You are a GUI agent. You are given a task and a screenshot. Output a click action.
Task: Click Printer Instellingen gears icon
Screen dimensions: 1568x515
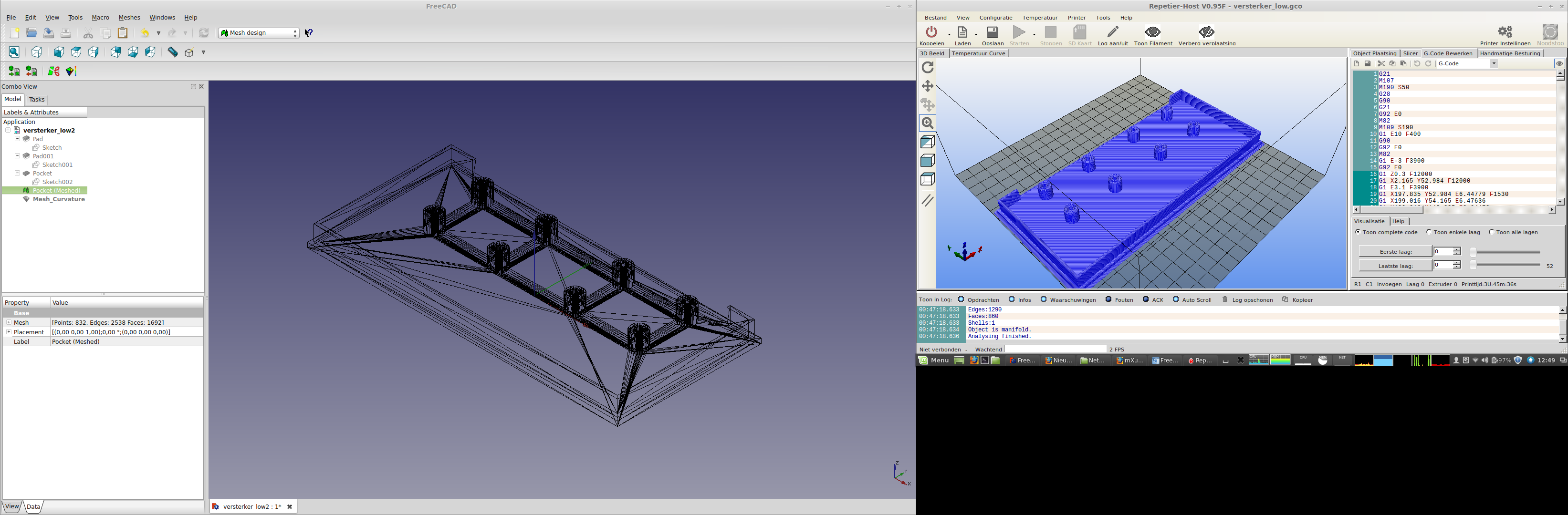(x=1505, y=31)
